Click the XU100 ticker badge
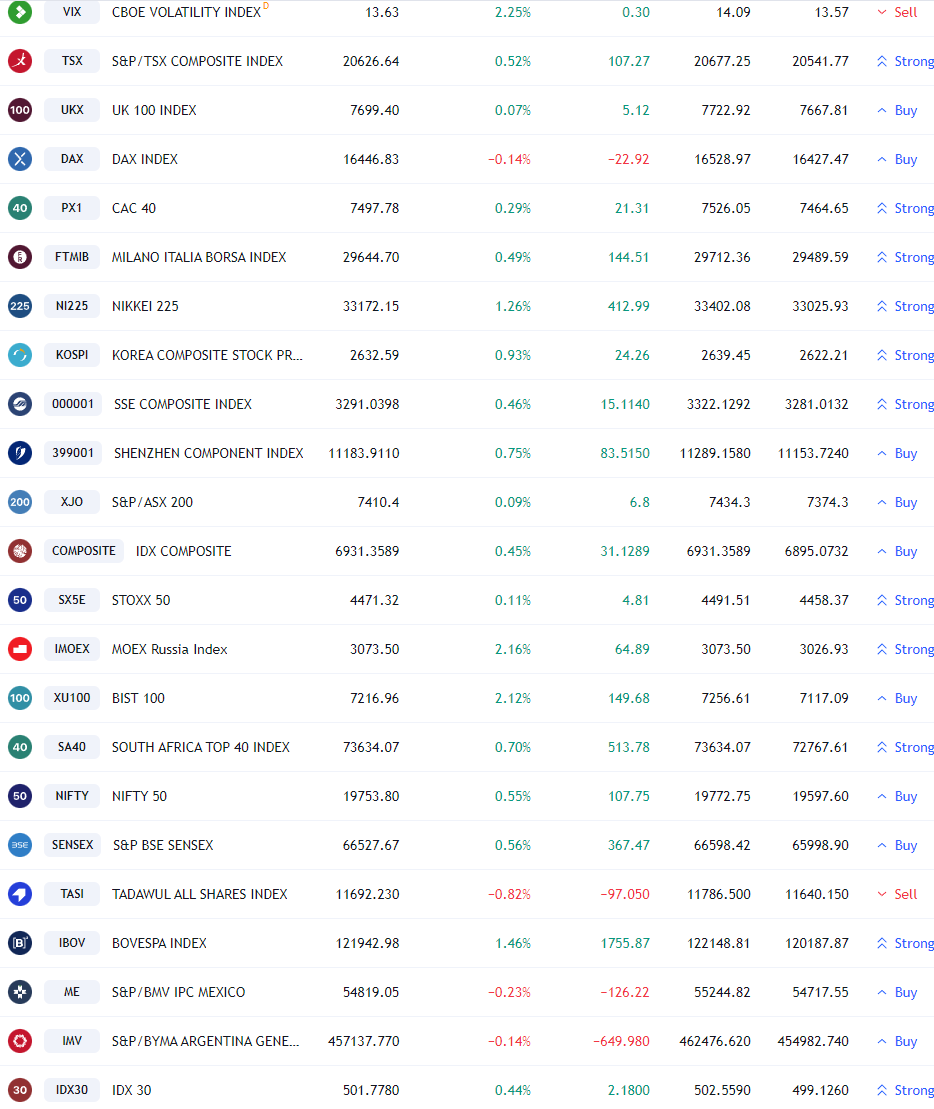The height and width of the screenshot is (1109, 934). tap(71, 698)
